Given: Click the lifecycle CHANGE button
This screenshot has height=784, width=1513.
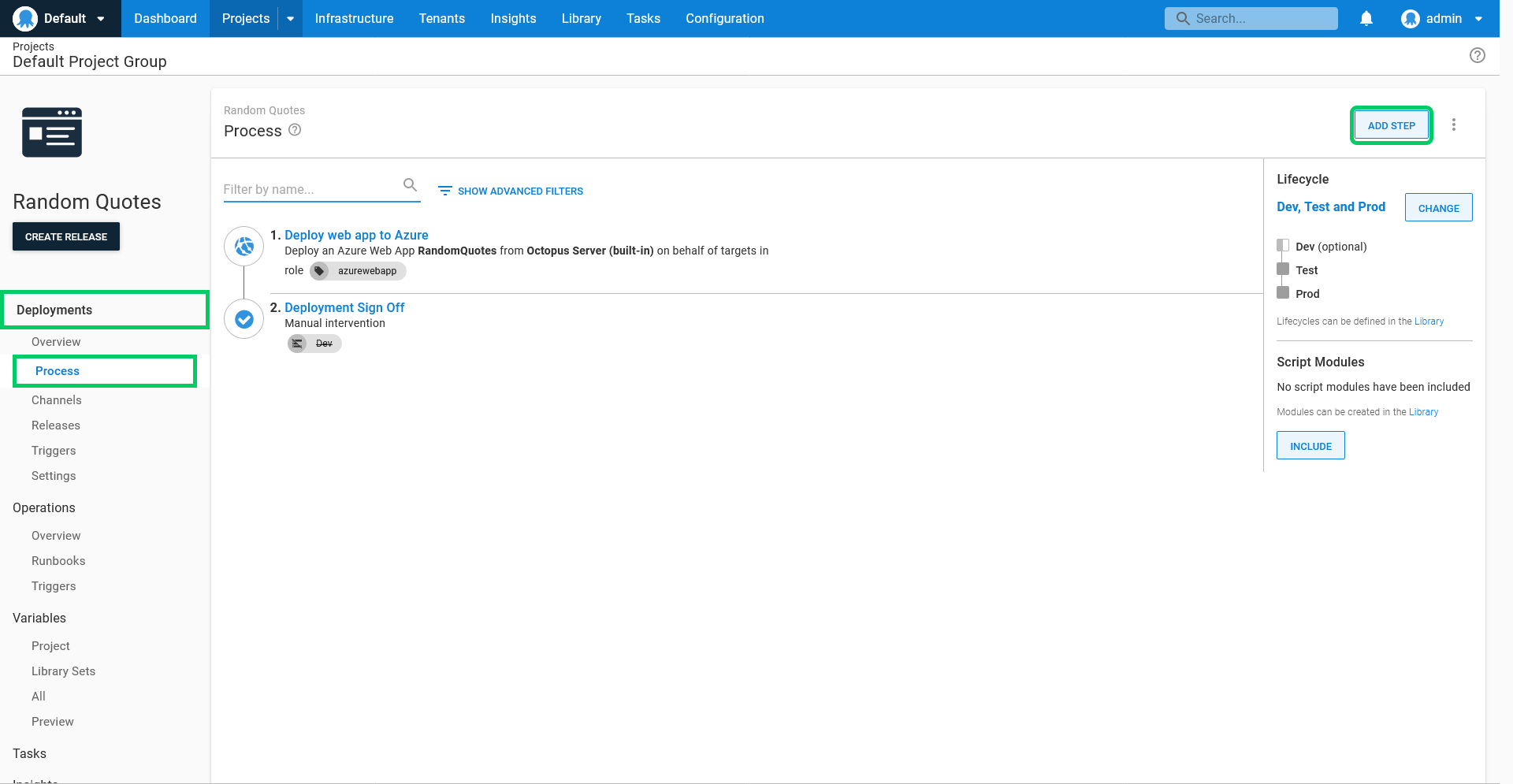Looking at the screenshot, I should 1439,208.
